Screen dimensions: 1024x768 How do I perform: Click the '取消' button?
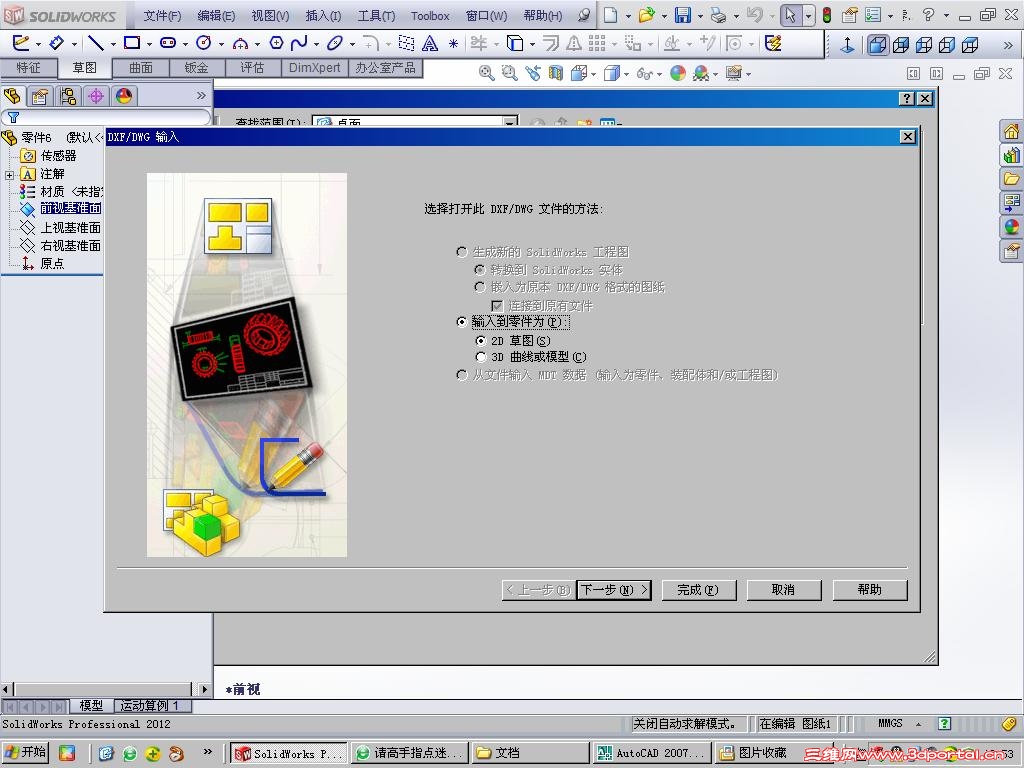pos(784,590)
